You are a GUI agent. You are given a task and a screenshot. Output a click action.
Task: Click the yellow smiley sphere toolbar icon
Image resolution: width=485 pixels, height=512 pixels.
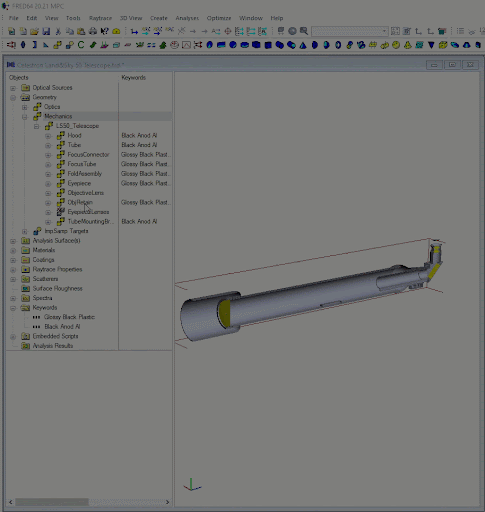point(396,45)
